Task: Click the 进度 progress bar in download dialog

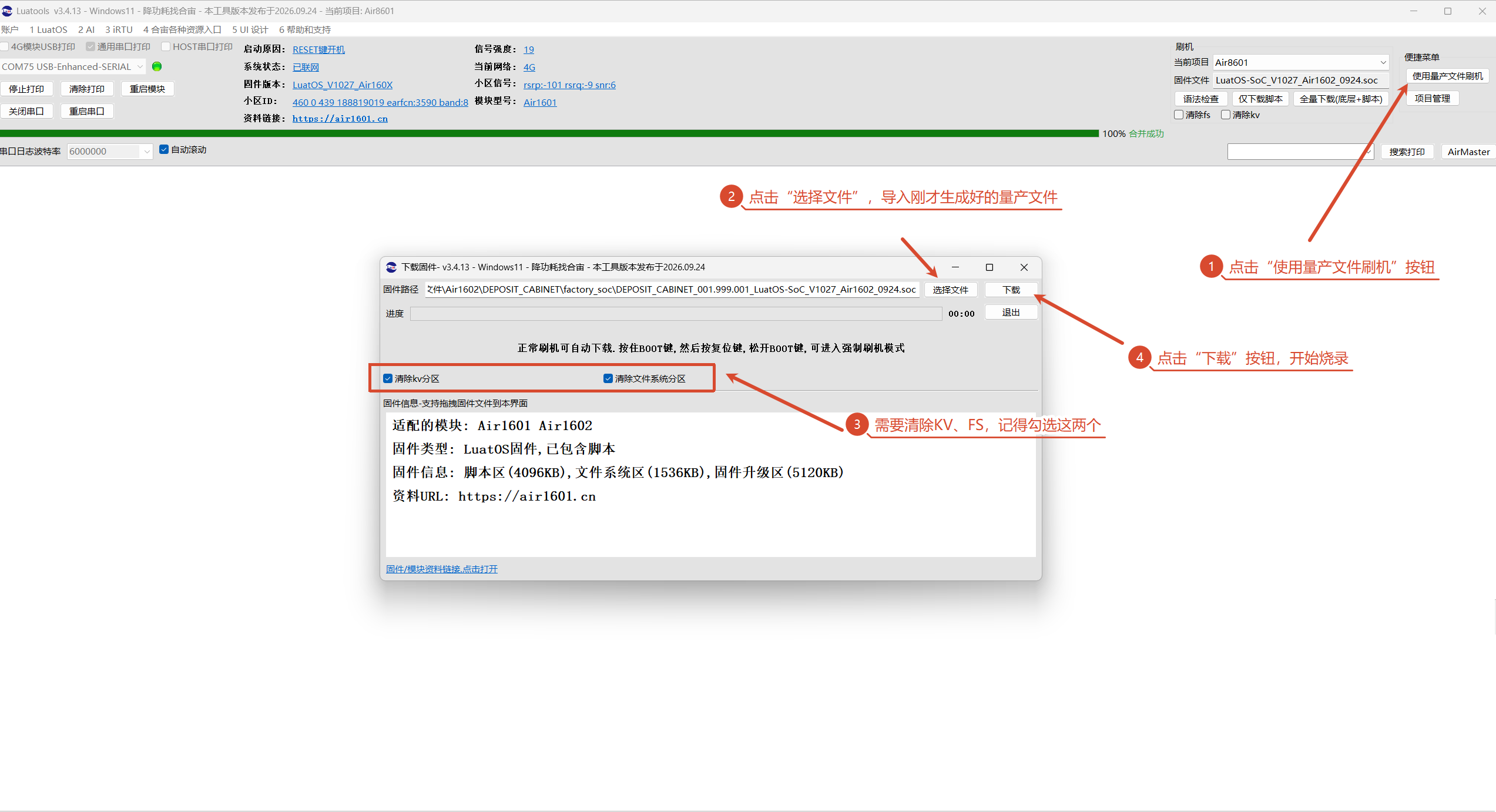Action: (676, 314)
